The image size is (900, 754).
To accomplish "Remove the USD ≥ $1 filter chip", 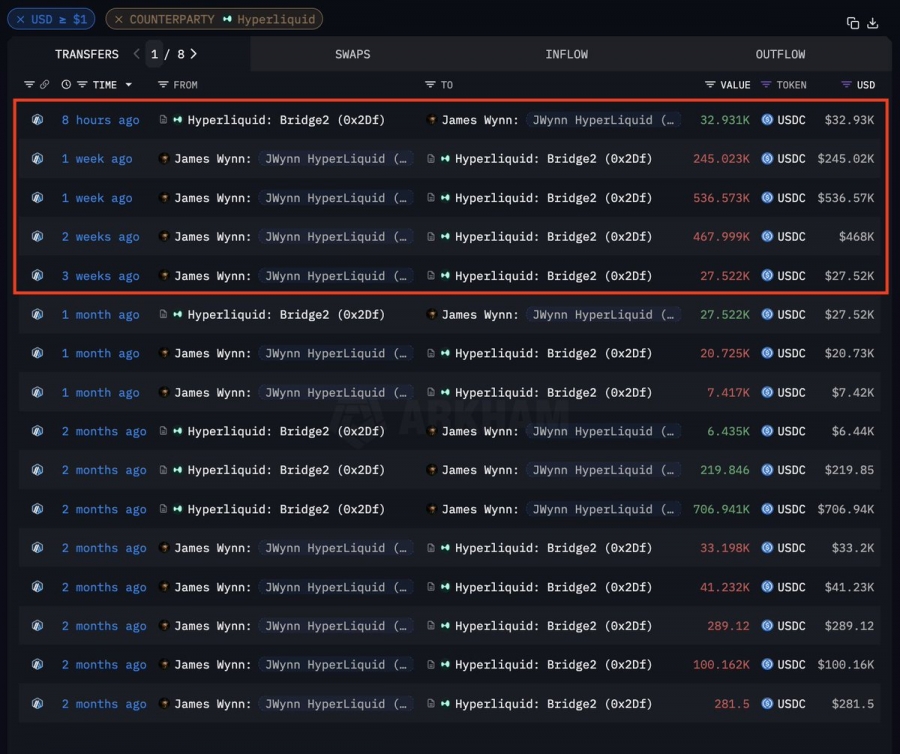I will coord(20,19).
